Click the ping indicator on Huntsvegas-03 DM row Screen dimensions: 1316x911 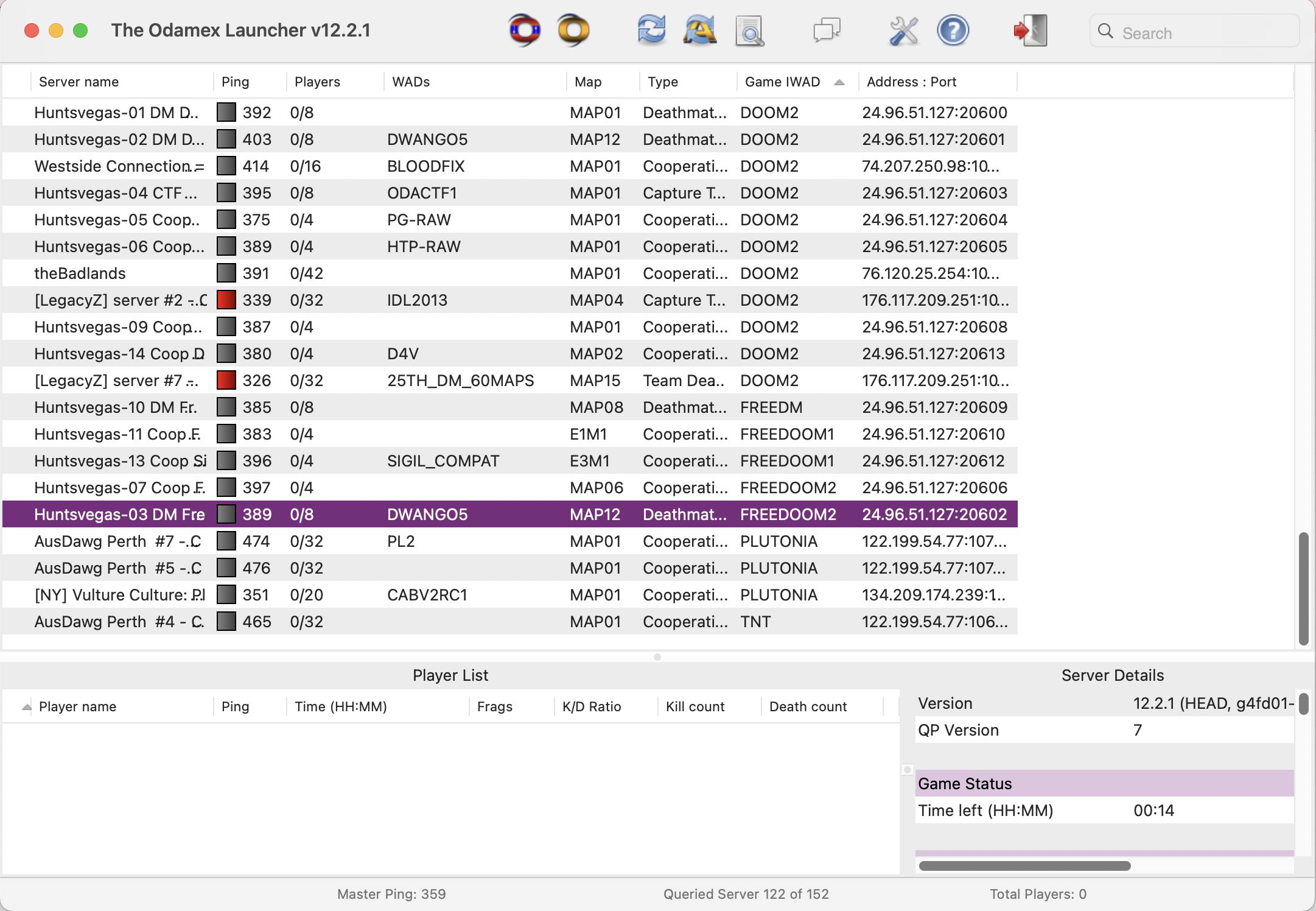(226, 515)
